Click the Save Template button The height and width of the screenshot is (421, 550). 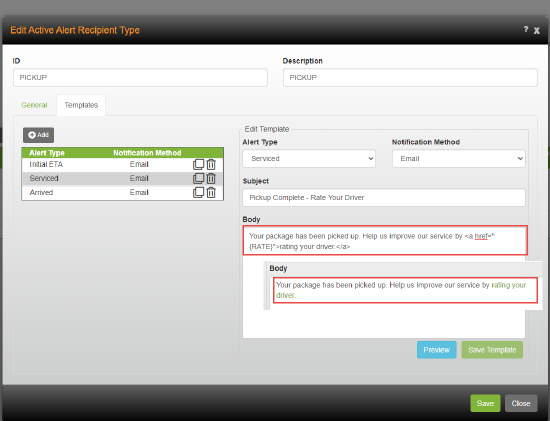492,350
